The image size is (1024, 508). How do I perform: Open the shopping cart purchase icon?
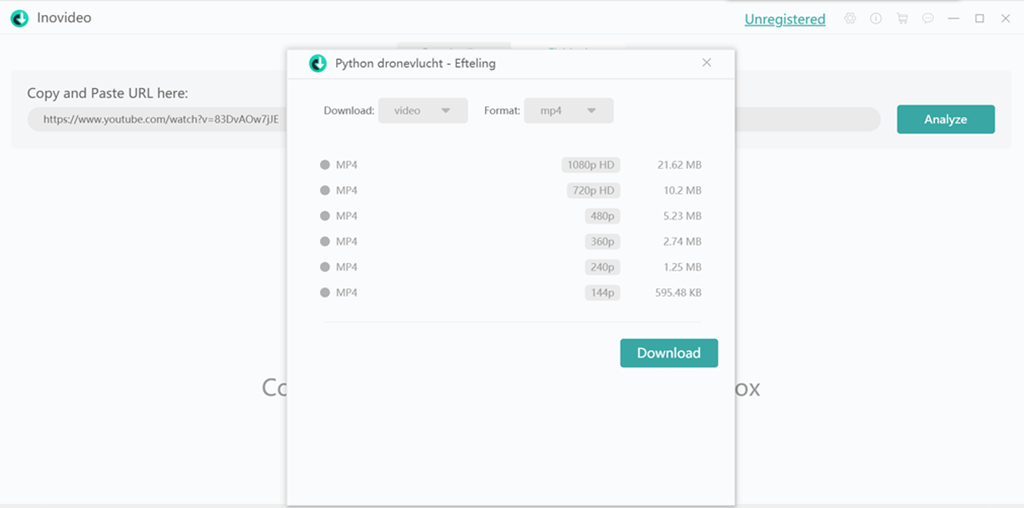902,19
